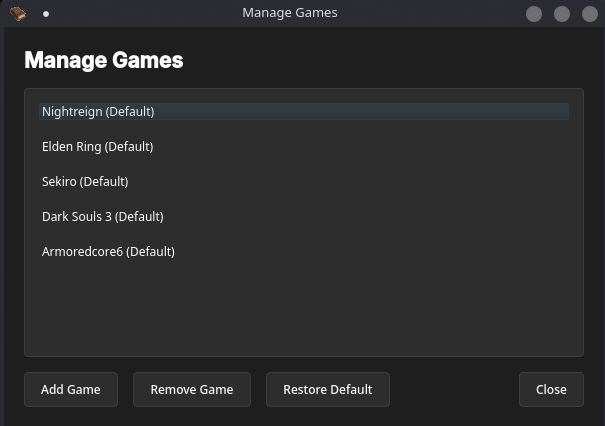605x426 pixels.
Task: Click the Remove Game button
Action: pyautogui.click(x=191, y=390)
